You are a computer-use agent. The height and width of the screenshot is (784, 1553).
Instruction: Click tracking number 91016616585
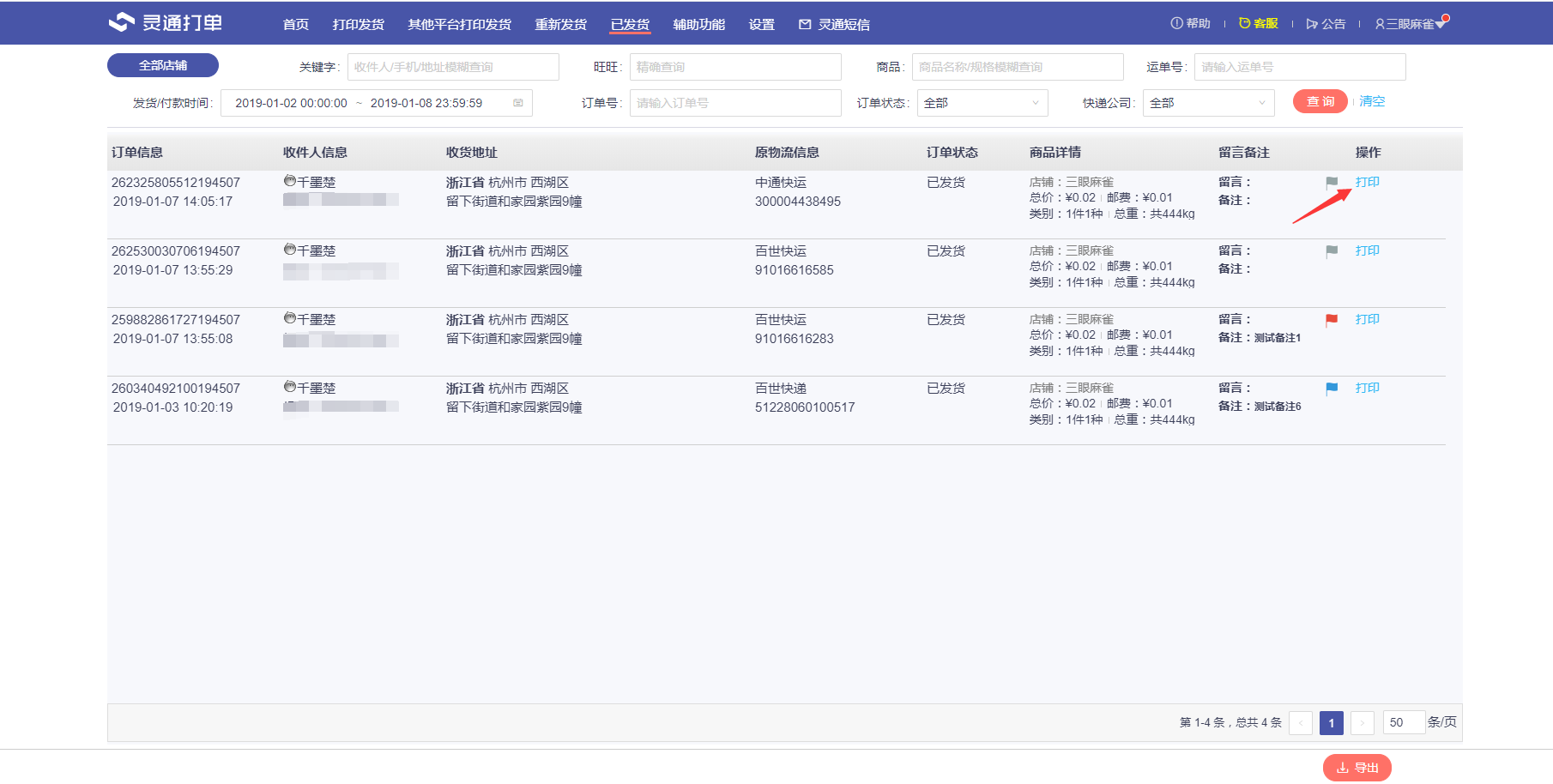click(x=795, y=270)
